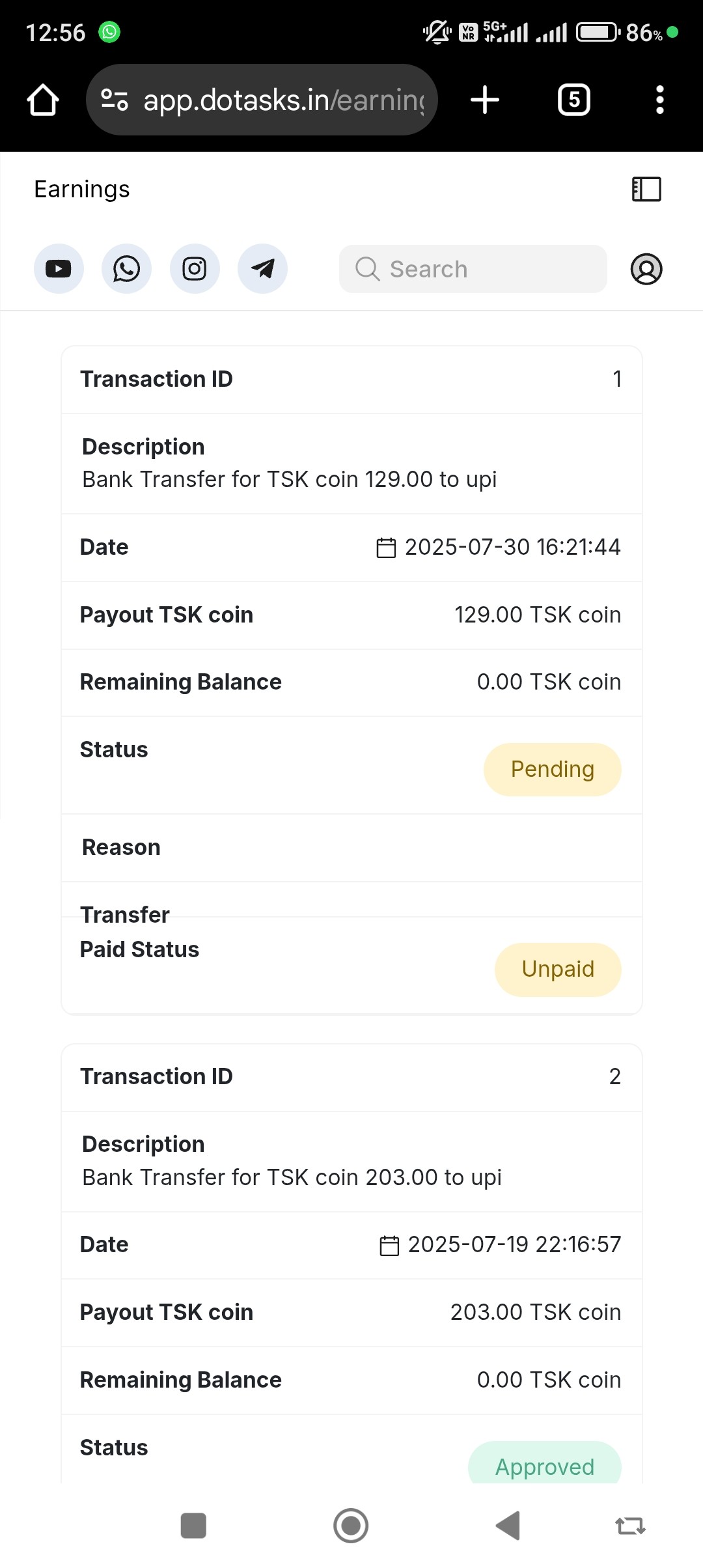The image size is (703, 1568).
Task: Tap the site settings icon in address bar
Action: pyautogui.click(x=115, y=100)
